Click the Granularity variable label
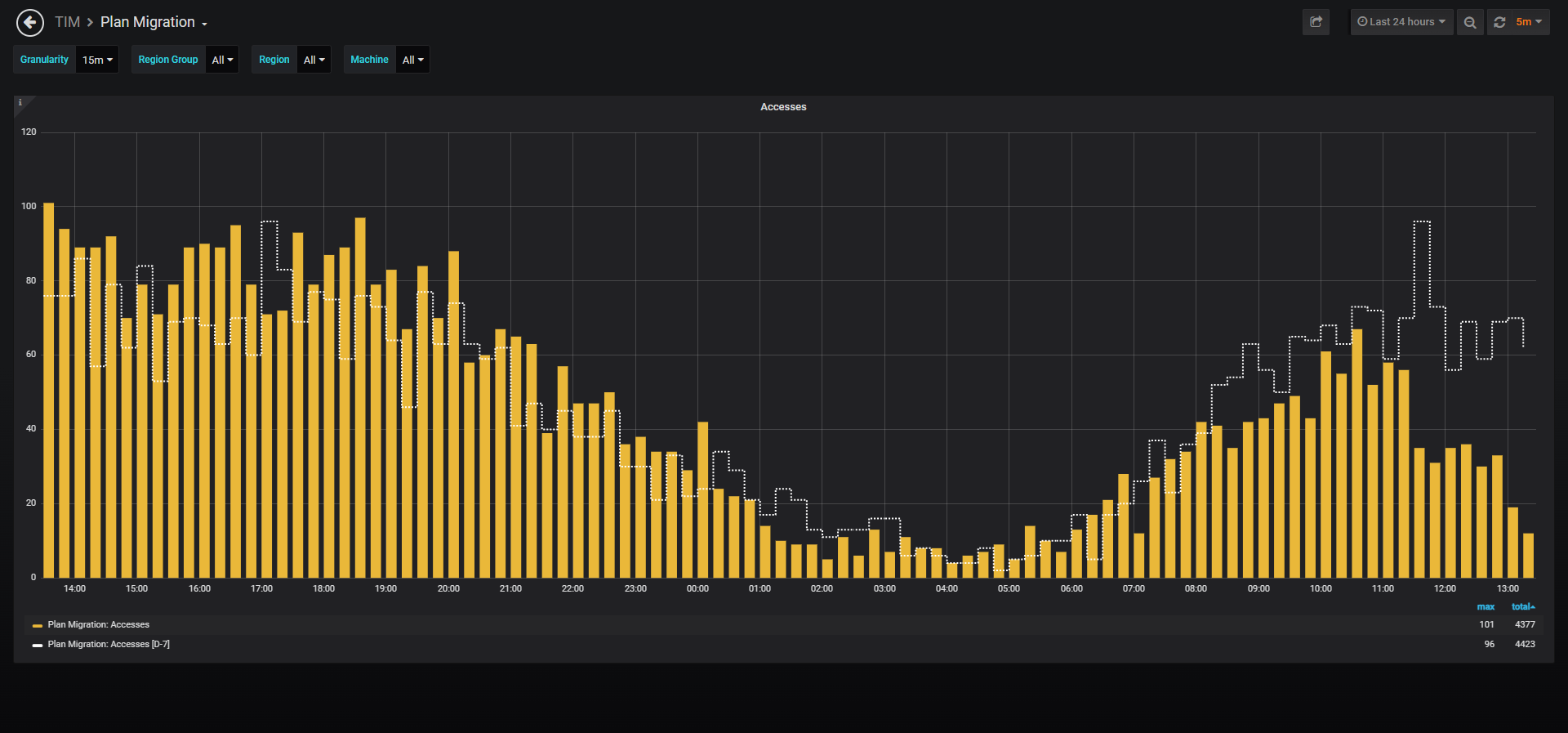 pos(44,60)
